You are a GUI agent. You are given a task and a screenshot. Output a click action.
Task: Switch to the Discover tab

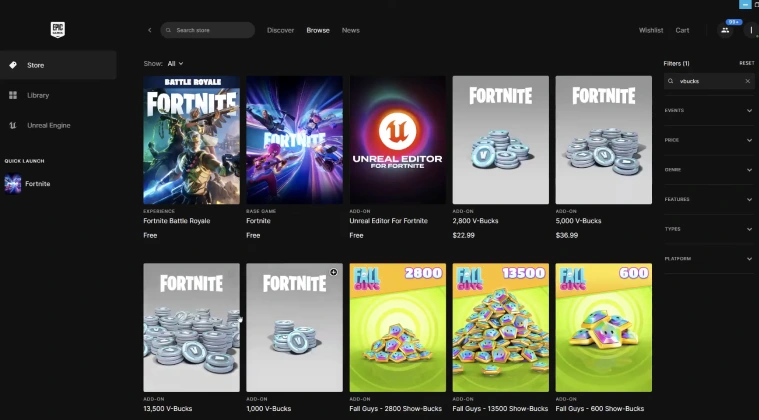click(x=280, y=30)
